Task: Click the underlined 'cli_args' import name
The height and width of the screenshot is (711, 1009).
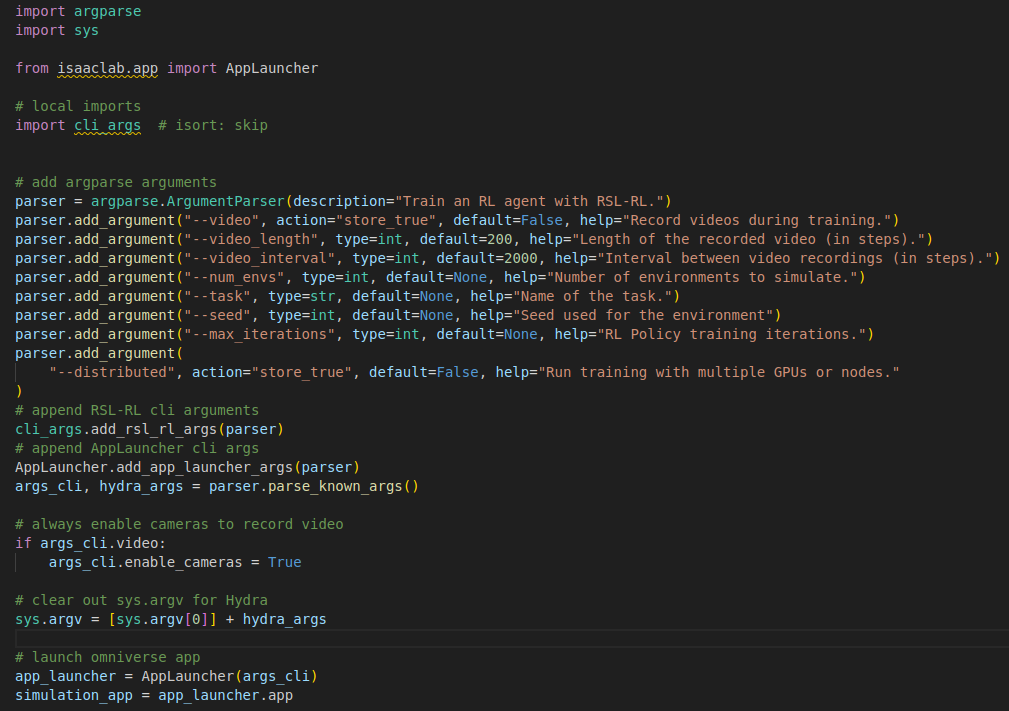Action: tap(107, 125)
